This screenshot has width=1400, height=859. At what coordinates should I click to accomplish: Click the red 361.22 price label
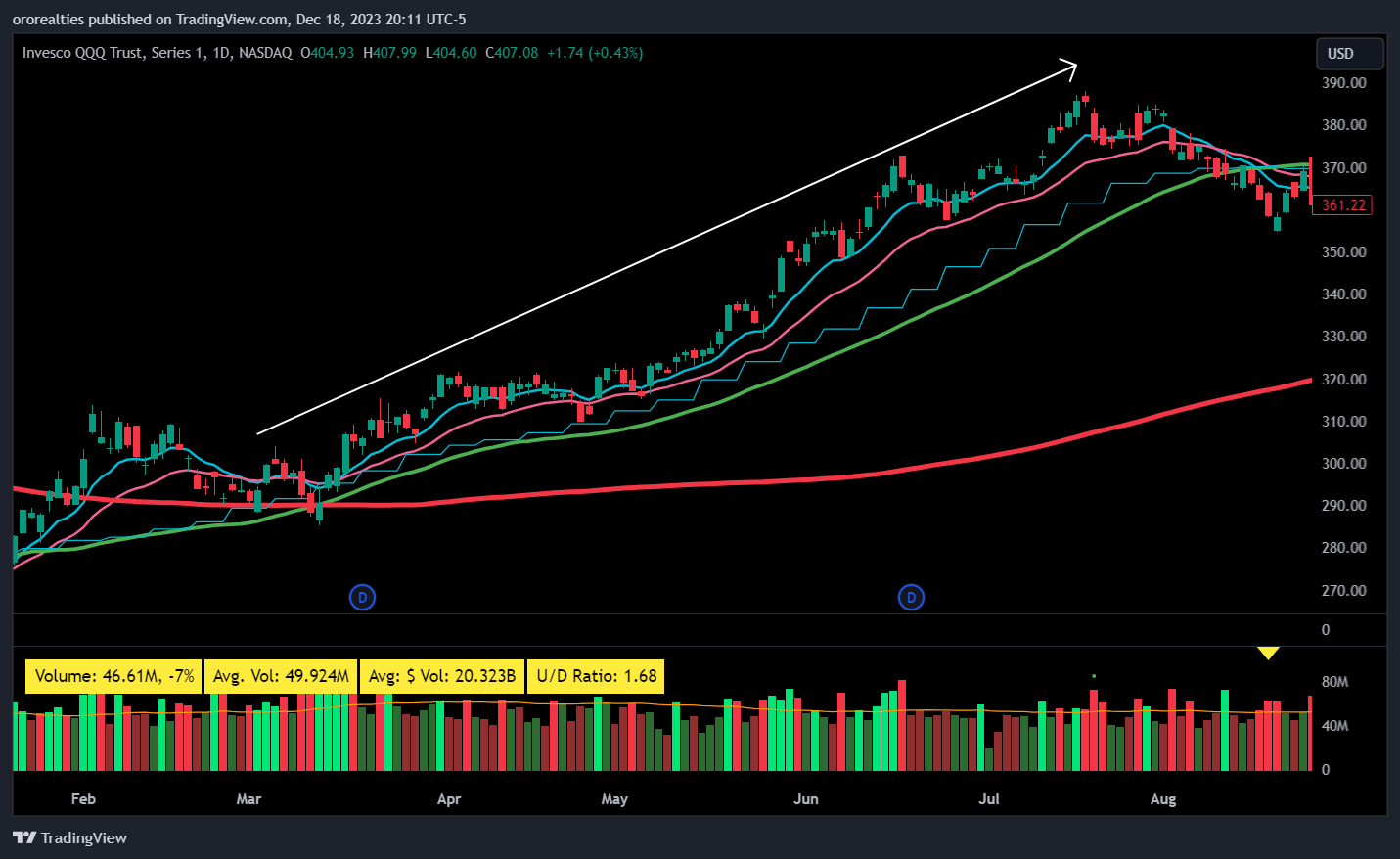tap(1343, 205)
